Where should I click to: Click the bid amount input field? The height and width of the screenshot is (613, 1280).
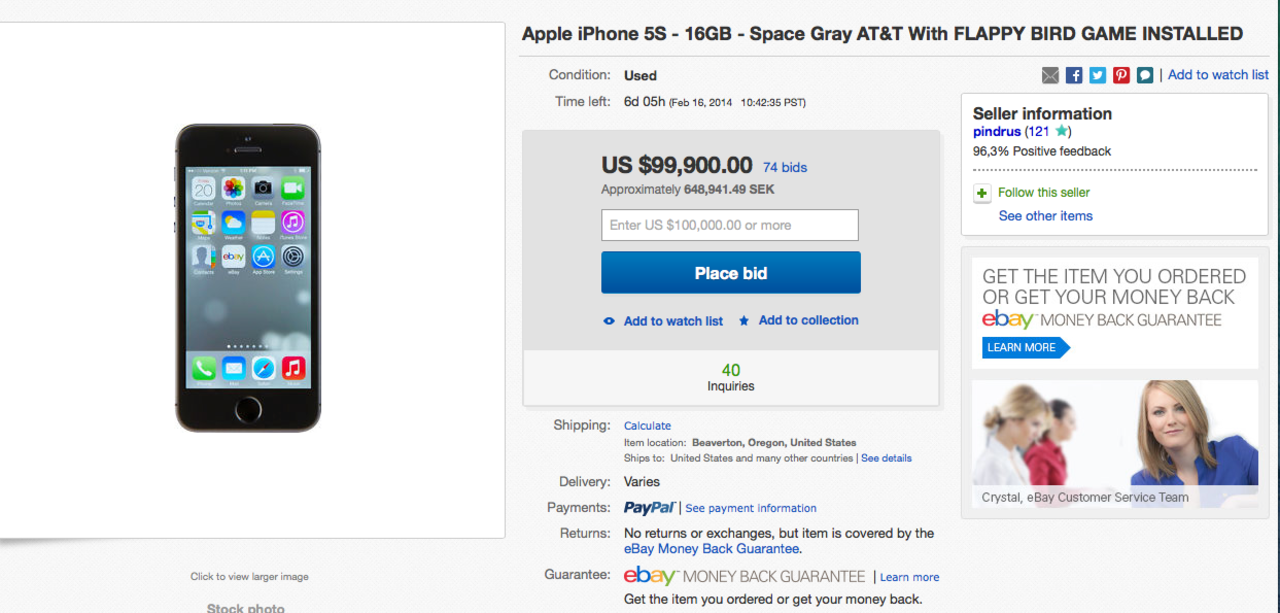point(730,225)
